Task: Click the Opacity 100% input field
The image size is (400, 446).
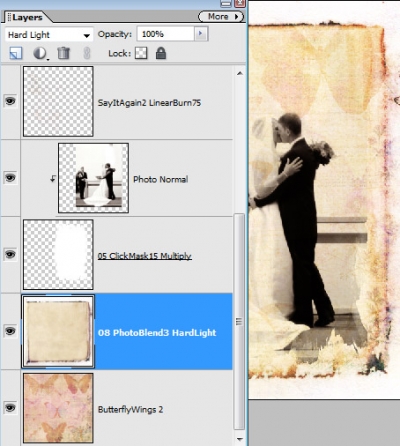Action: pyautogui.click(x=166, y=34)
